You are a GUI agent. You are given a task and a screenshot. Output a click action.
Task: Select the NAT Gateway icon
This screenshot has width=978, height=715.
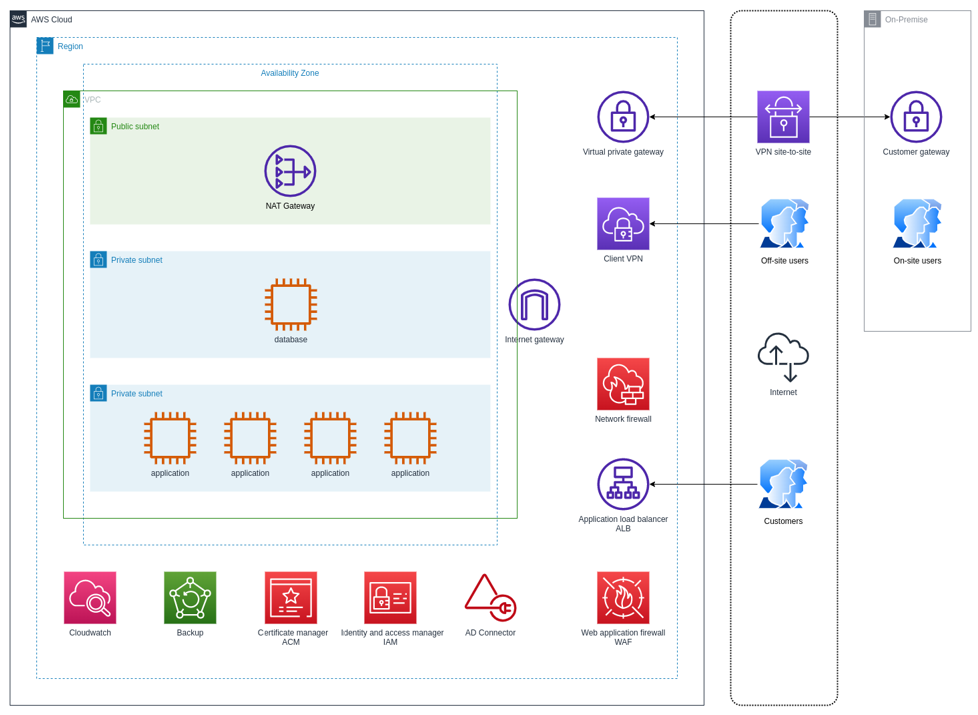coord(290,171)
